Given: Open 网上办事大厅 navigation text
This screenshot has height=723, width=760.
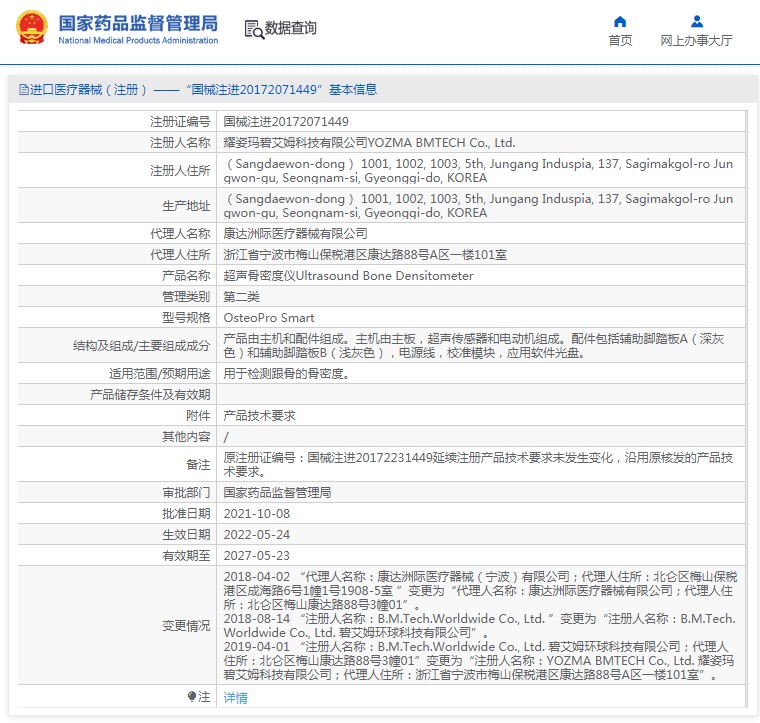Looking at the screenshot, I should [x=696, y=41].
